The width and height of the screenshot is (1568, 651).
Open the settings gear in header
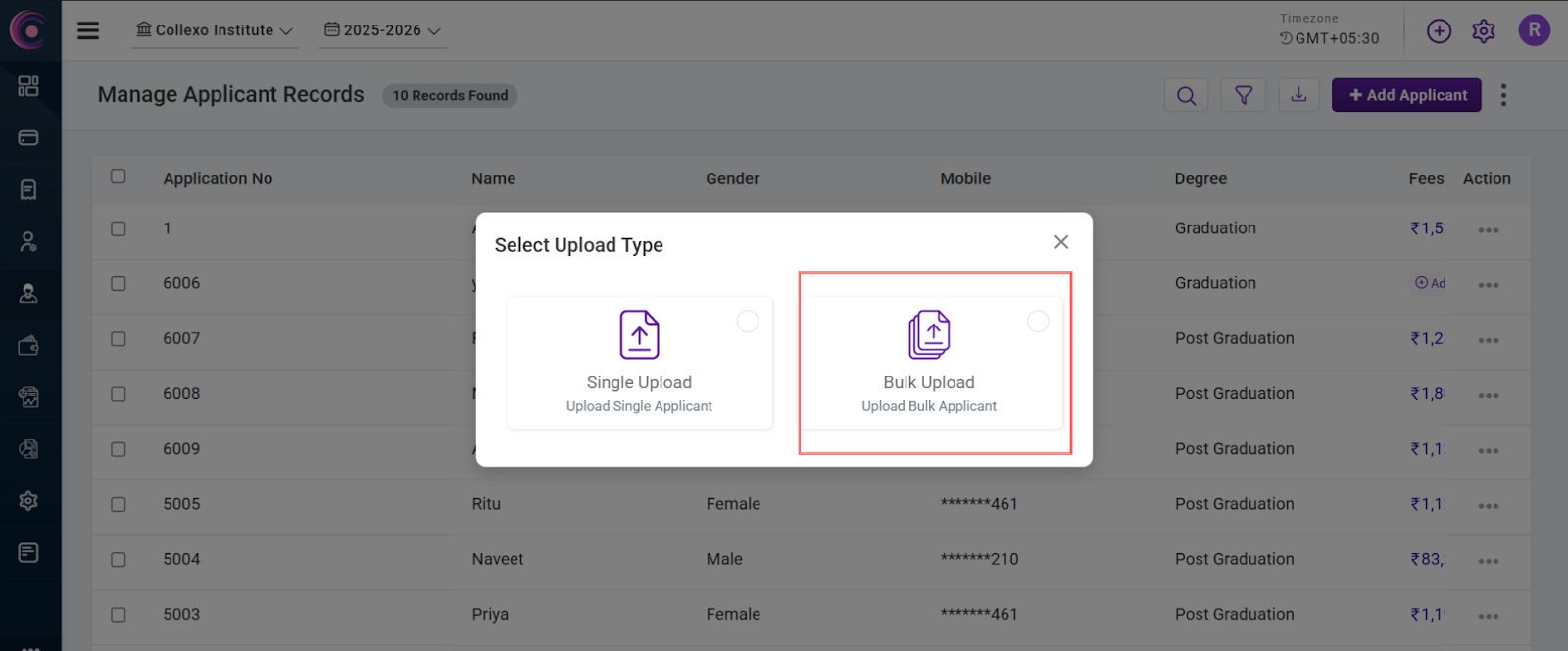tap(1483, 31)
